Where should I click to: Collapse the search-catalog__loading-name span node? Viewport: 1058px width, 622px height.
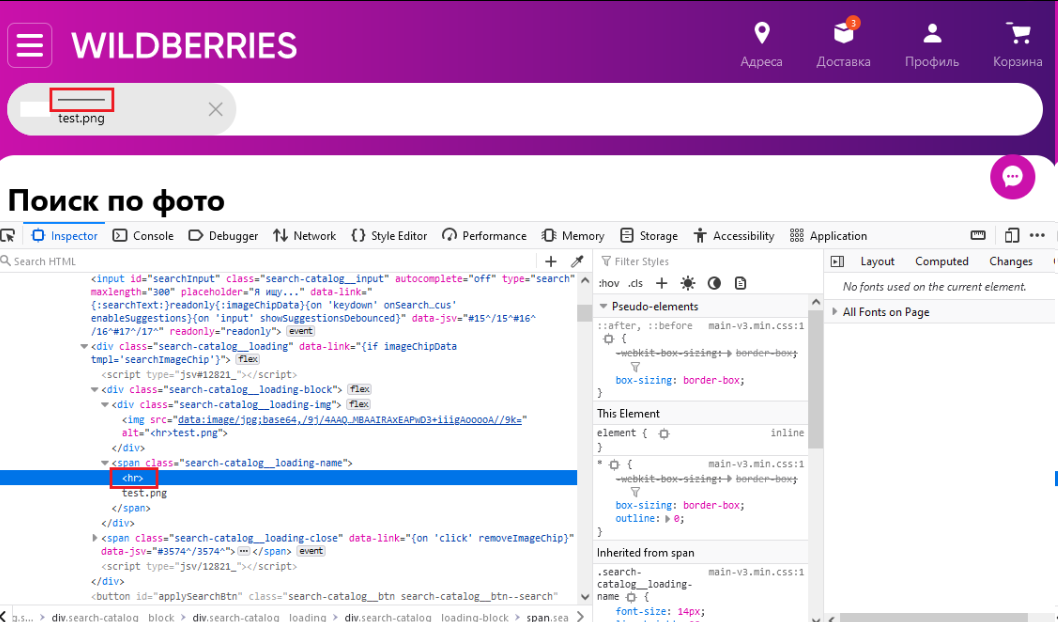tap(105, 463)
